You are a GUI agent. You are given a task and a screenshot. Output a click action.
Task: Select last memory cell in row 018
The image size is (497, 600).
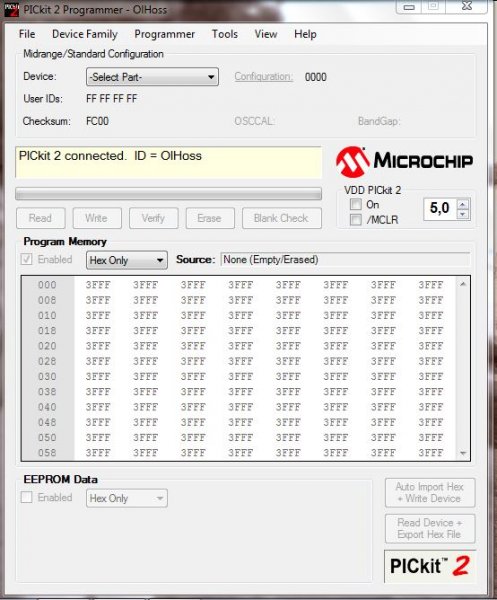(431, 331)
